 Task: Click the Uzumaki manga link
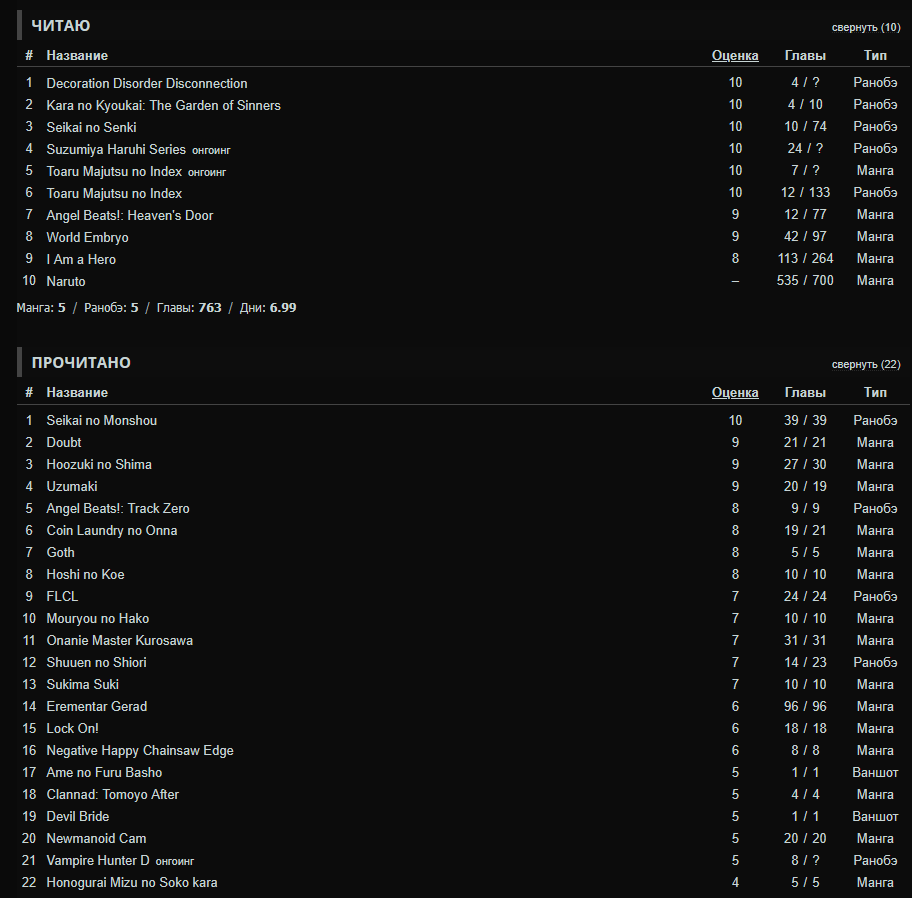point(71,487)
